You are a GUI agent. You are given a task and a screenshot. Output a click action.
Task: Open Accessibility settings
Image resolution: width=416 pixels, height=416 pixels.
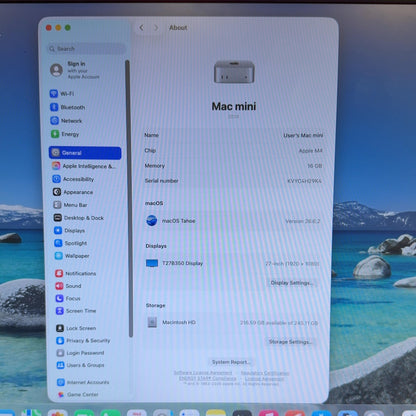click(x=73, y=179)
